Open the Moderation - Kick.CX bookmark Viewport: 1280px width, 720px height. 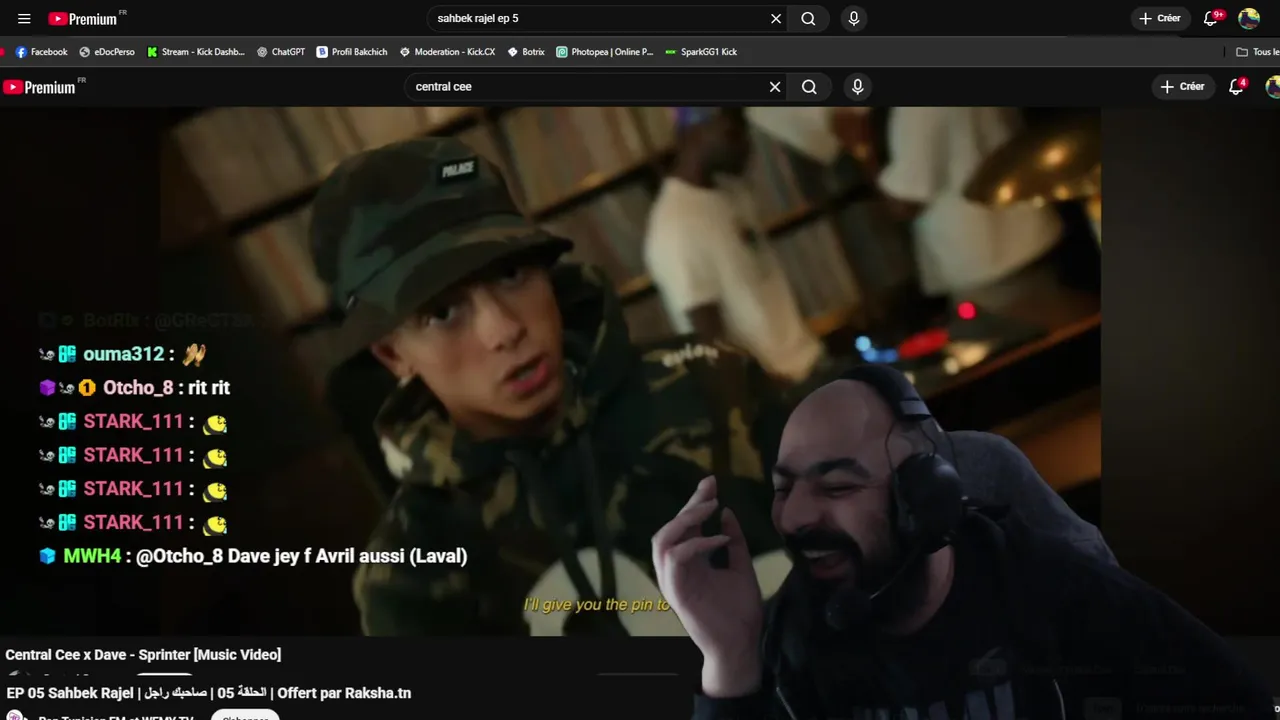[x=447, y=52]
